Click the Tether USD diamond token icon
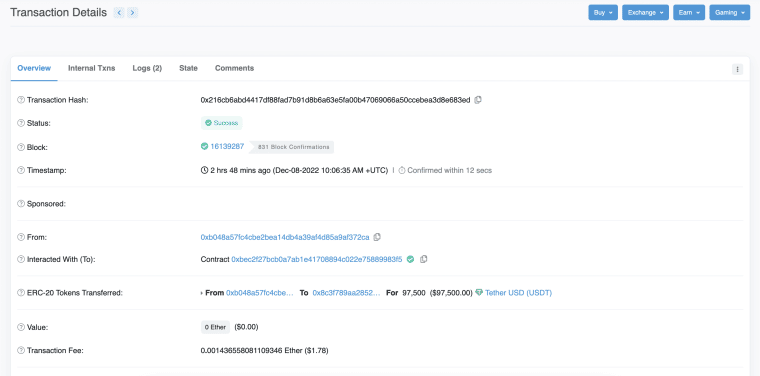The image size is (760, 376). [x=479, y=293]
